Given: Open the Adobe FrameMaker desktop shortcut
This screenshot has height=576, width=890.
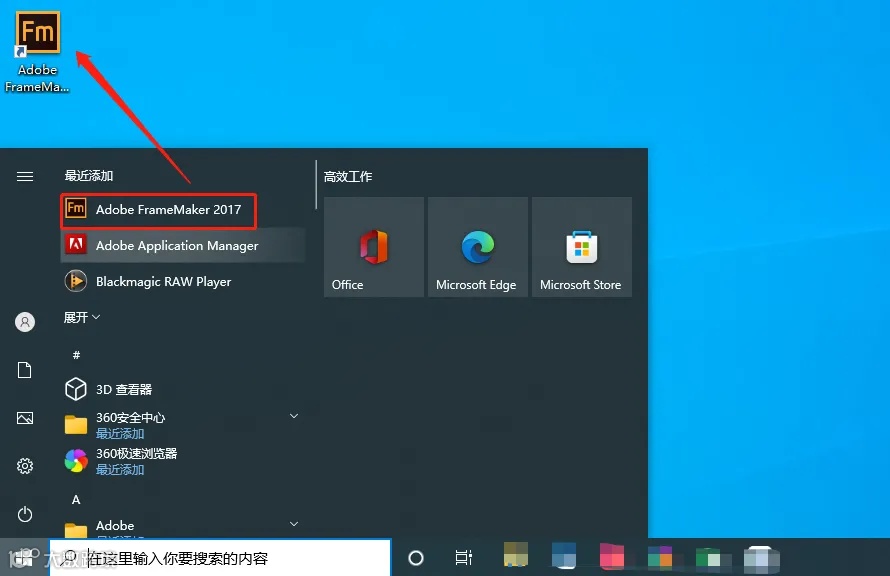Looking at the screenshot, I should point(37,51).
